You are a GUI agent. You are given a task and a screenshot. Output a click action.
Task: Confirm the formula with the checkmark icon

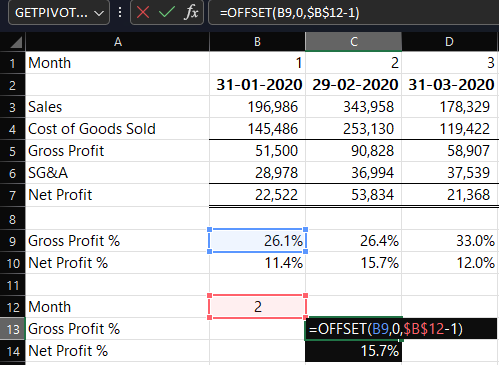pos(167,13)
